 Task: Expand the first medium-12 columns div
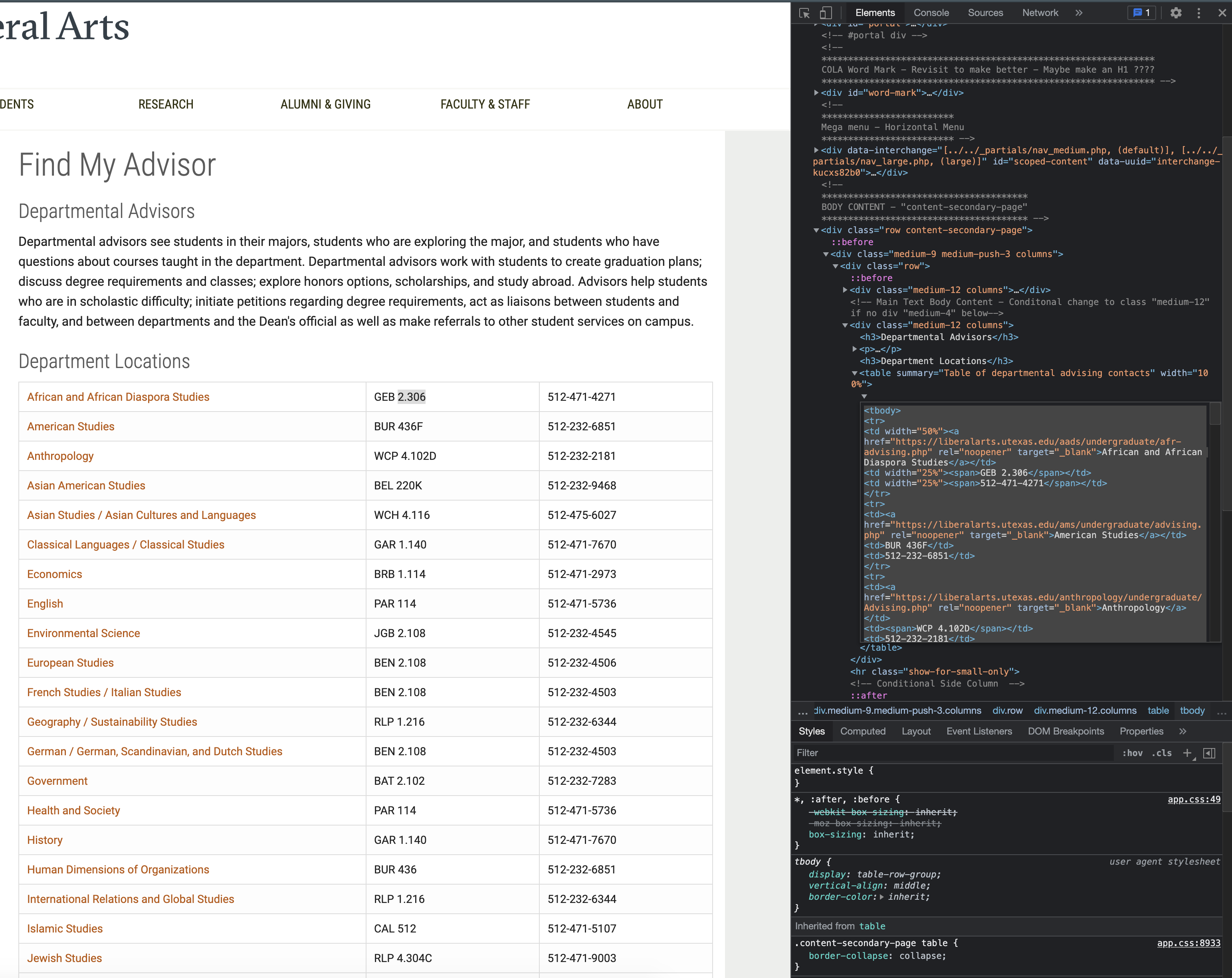click(845, 290)
